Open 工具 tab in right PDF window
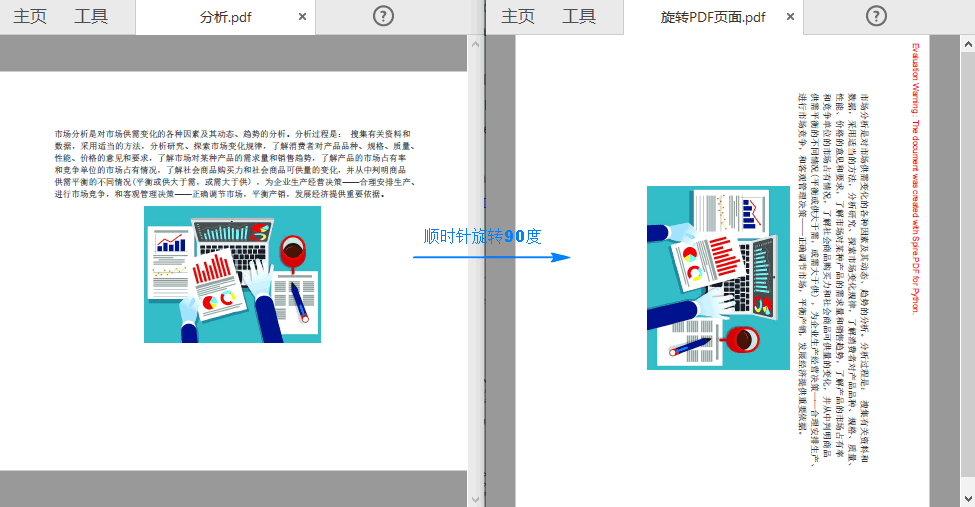 [579, 17]
